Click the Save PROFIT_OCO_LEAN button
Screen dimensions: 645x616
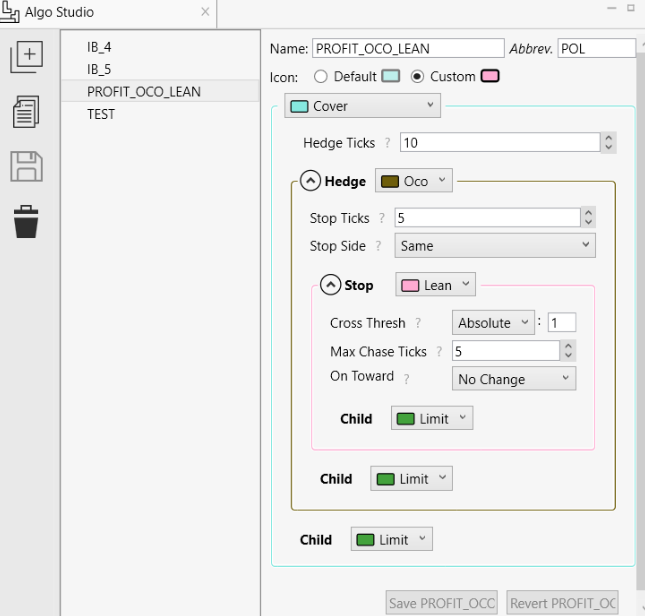pos(442,603)
